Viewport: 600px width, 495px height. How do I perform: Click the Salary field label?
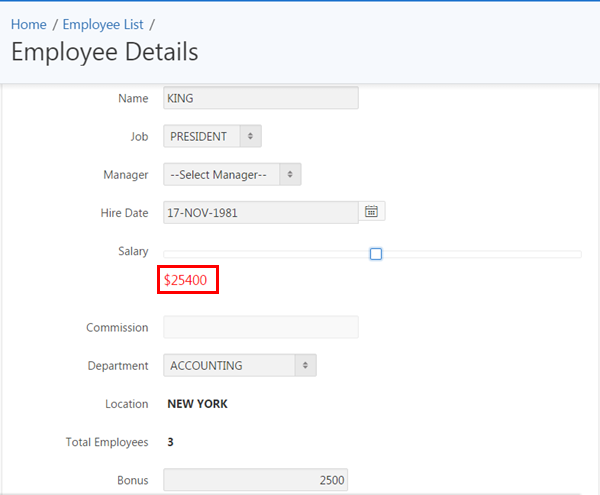(x=132, y=252)
